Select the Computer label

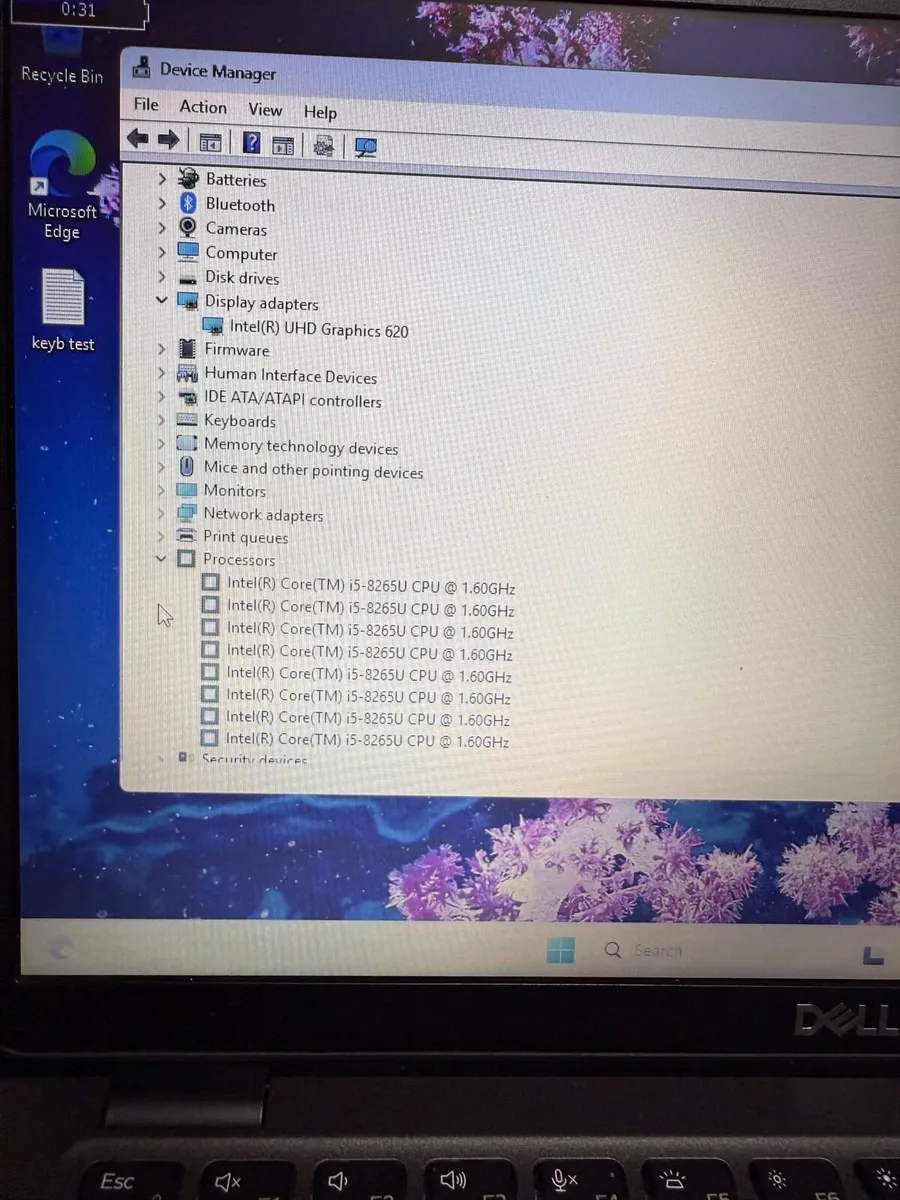point(241,254)
